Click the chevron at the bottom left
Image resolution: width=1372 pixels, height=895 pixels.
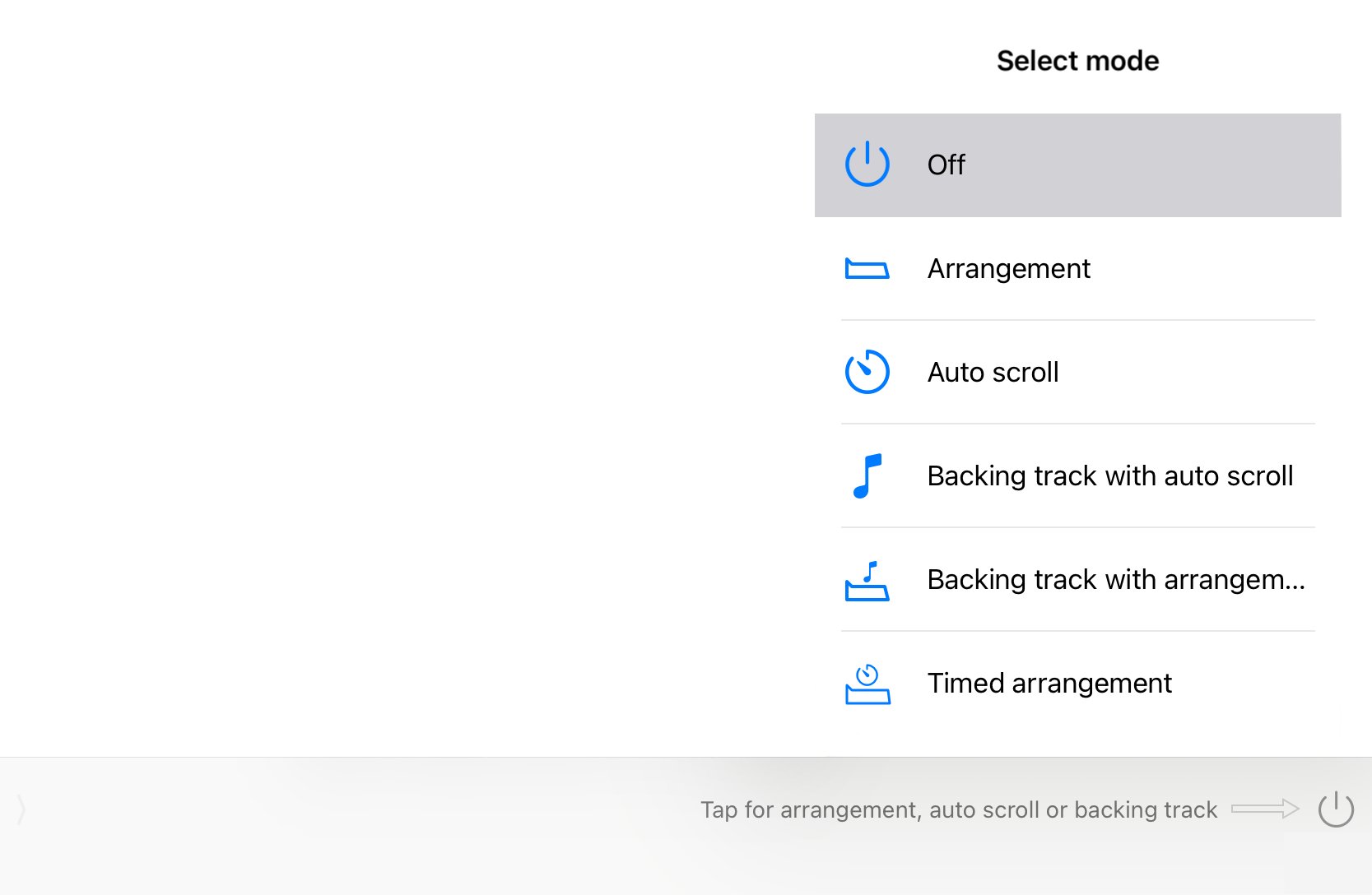point(21,809)
